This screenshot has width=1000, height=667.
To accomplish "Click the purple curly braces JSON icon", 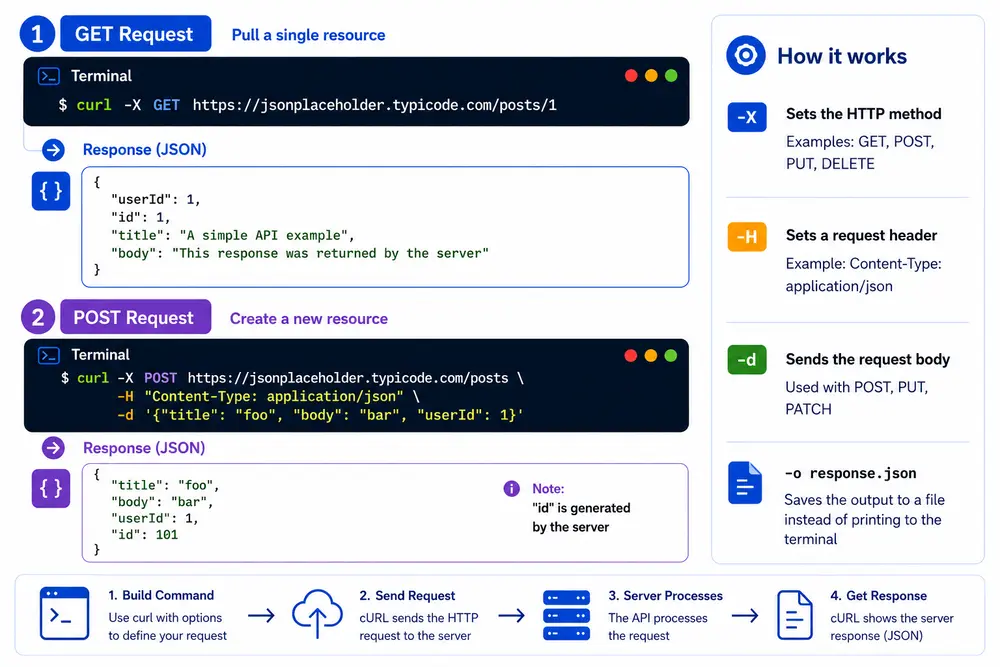I will coord(51,488).
